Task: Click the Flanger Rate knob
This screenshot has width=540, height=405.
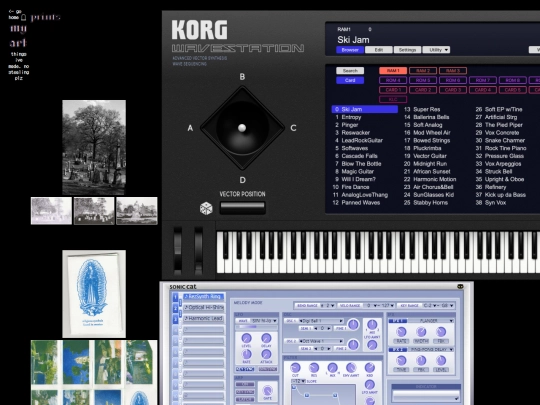Action: (x=401, y=332)
